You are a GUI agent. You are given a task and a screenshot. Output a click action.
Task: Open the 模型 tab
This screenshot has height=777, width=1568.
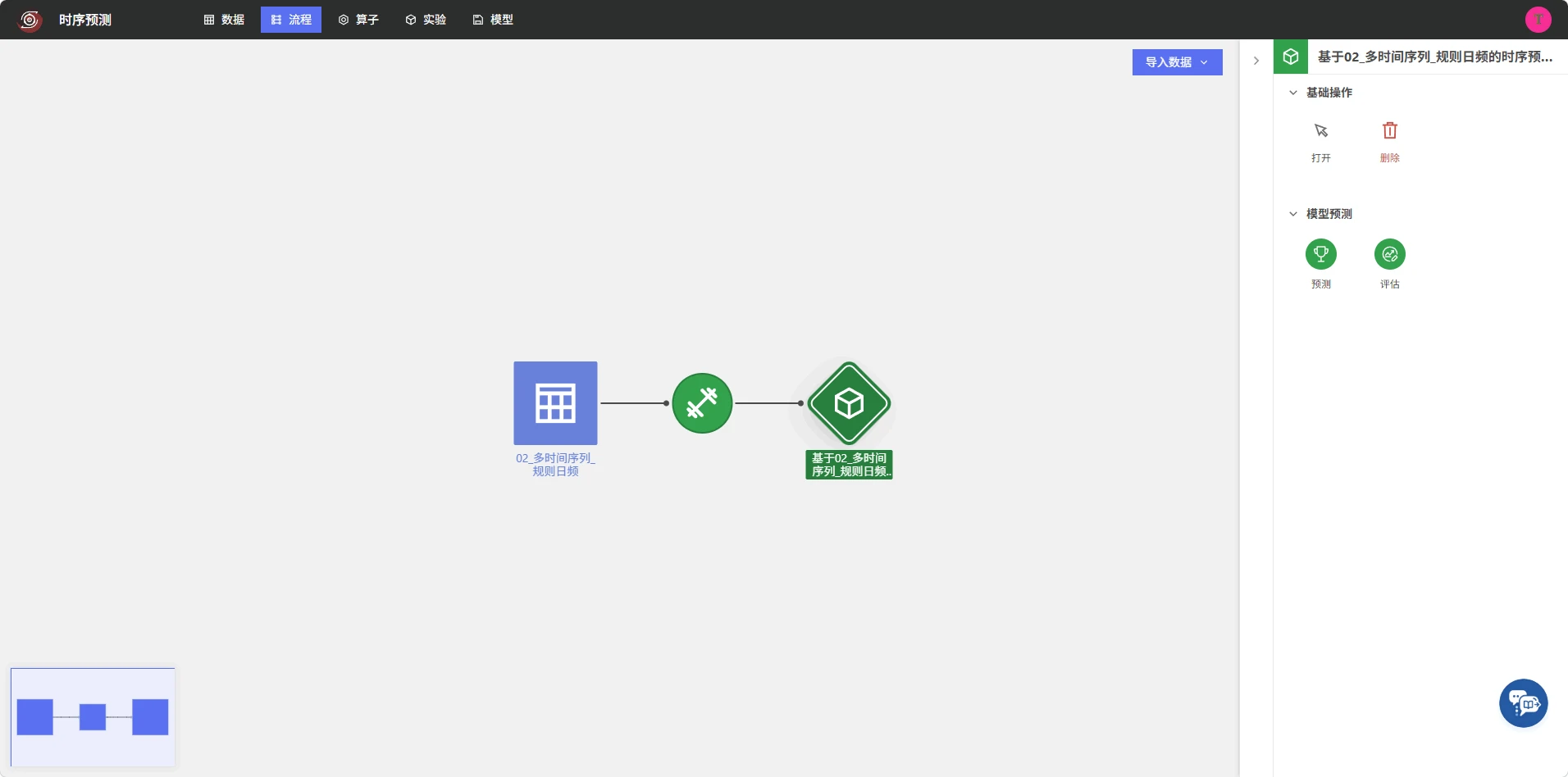point(493,20)
